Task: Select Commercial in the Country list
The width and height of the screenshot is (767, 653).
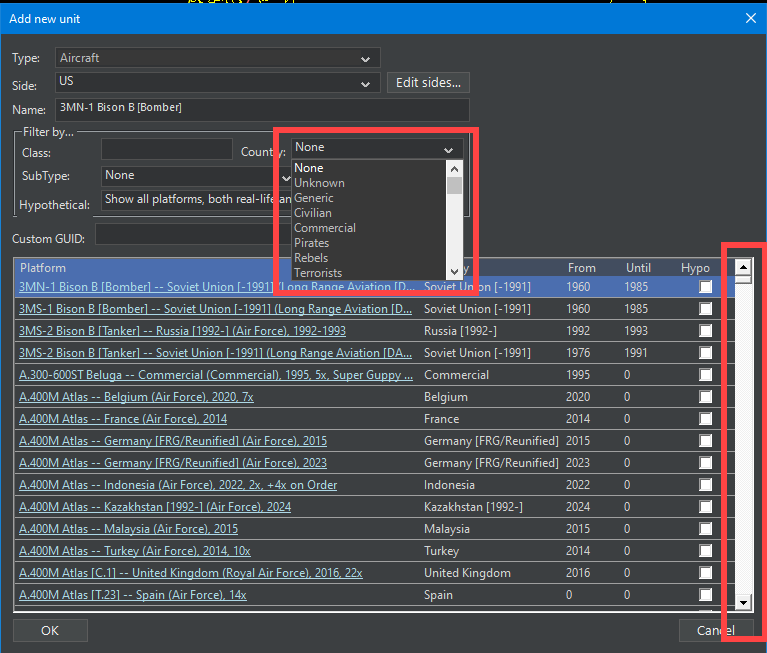Action: coord(369,228)
